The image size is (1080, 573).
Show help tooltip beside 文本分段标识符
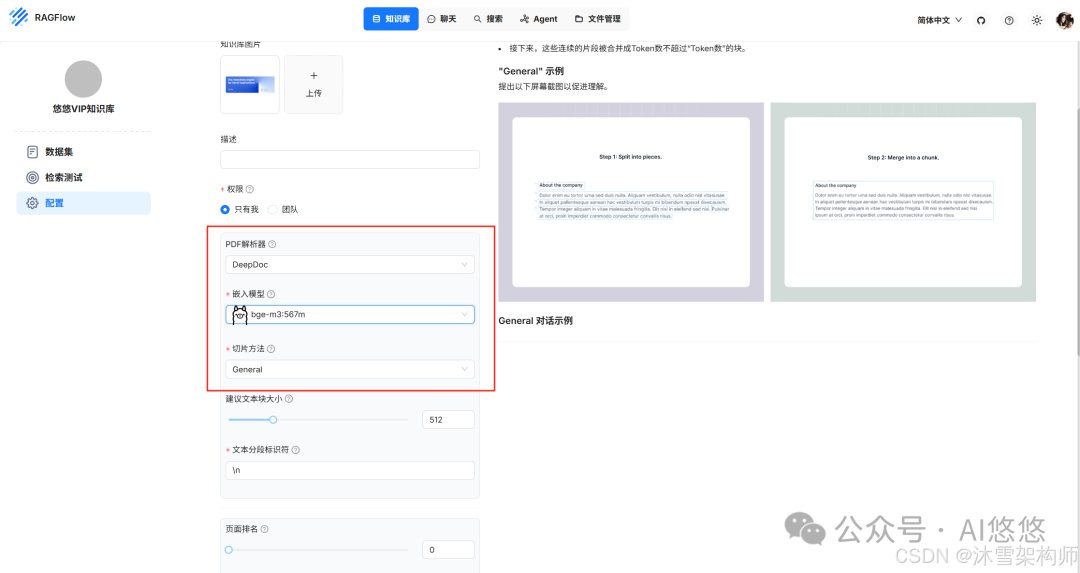click(295, 450)
